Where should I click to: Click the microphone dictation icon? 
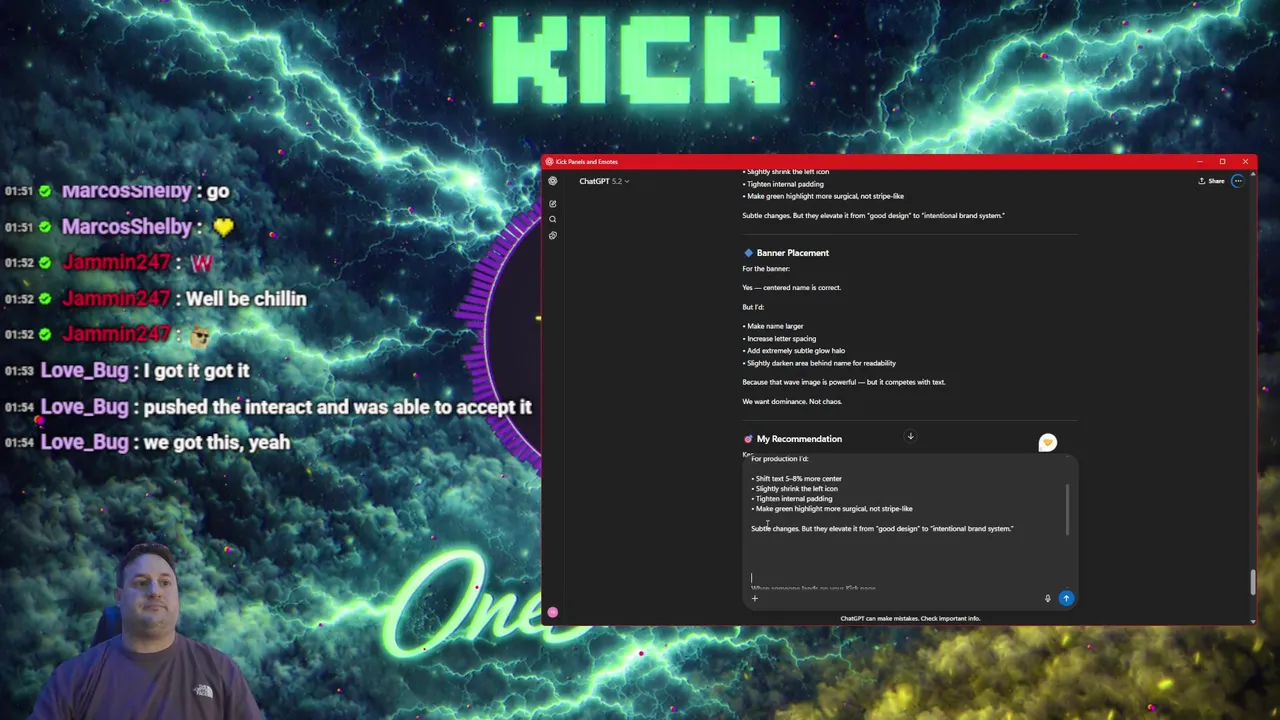point(1047,598)
